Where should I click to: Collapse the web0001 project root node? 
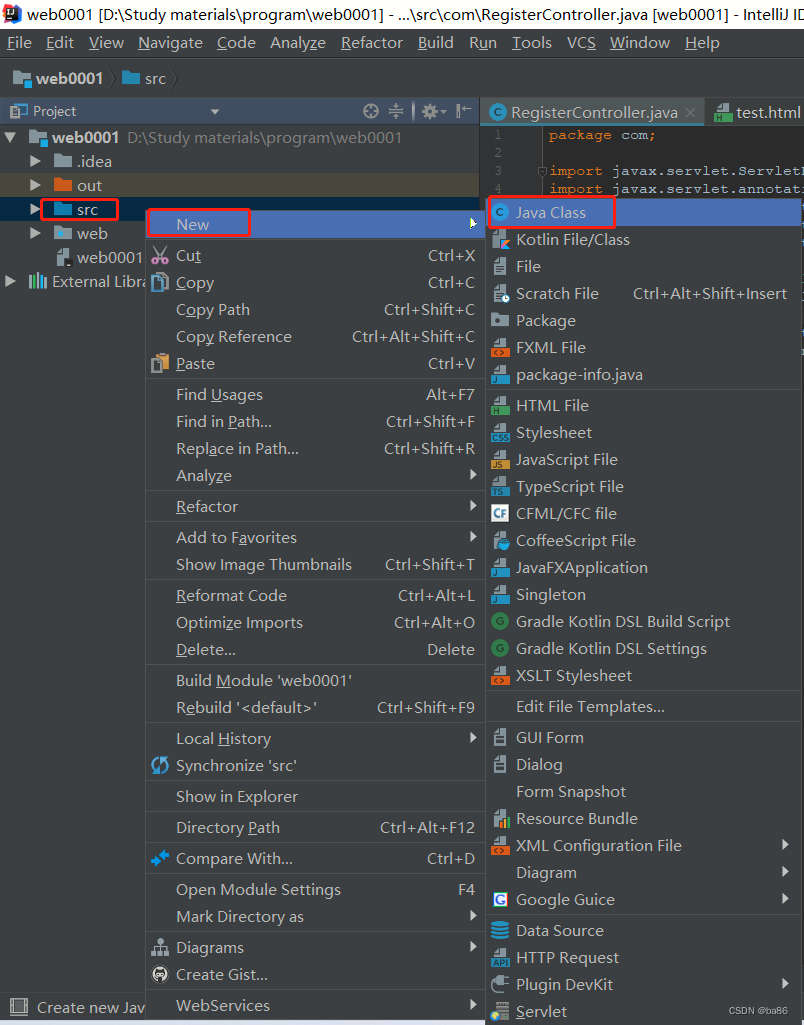point(10,138)
